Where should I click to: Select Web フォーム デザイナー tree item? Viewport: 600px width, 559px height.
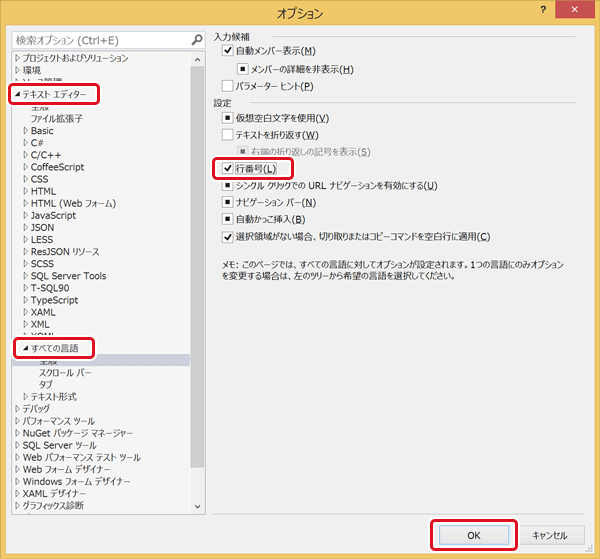point(67,469)
